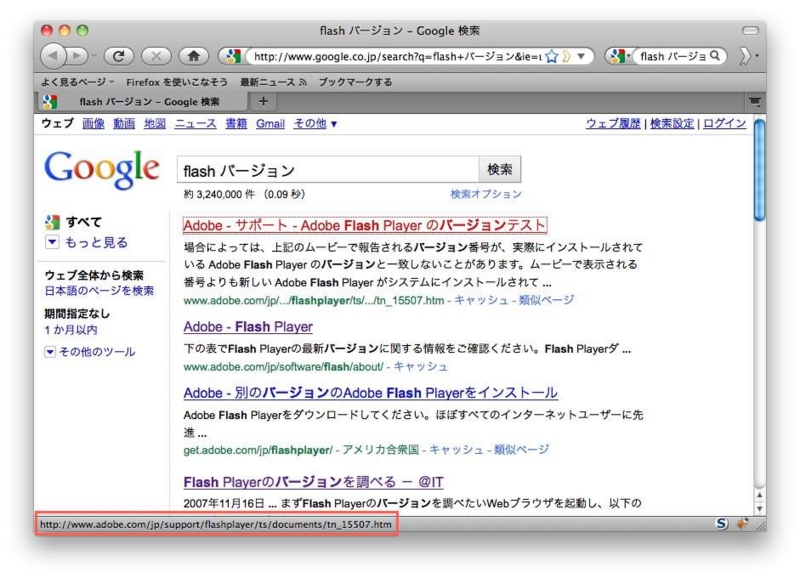Open cached キャッシュ link for tn_15507.htm result
Screen dimensions: 800x578
[x=481, y=300]
